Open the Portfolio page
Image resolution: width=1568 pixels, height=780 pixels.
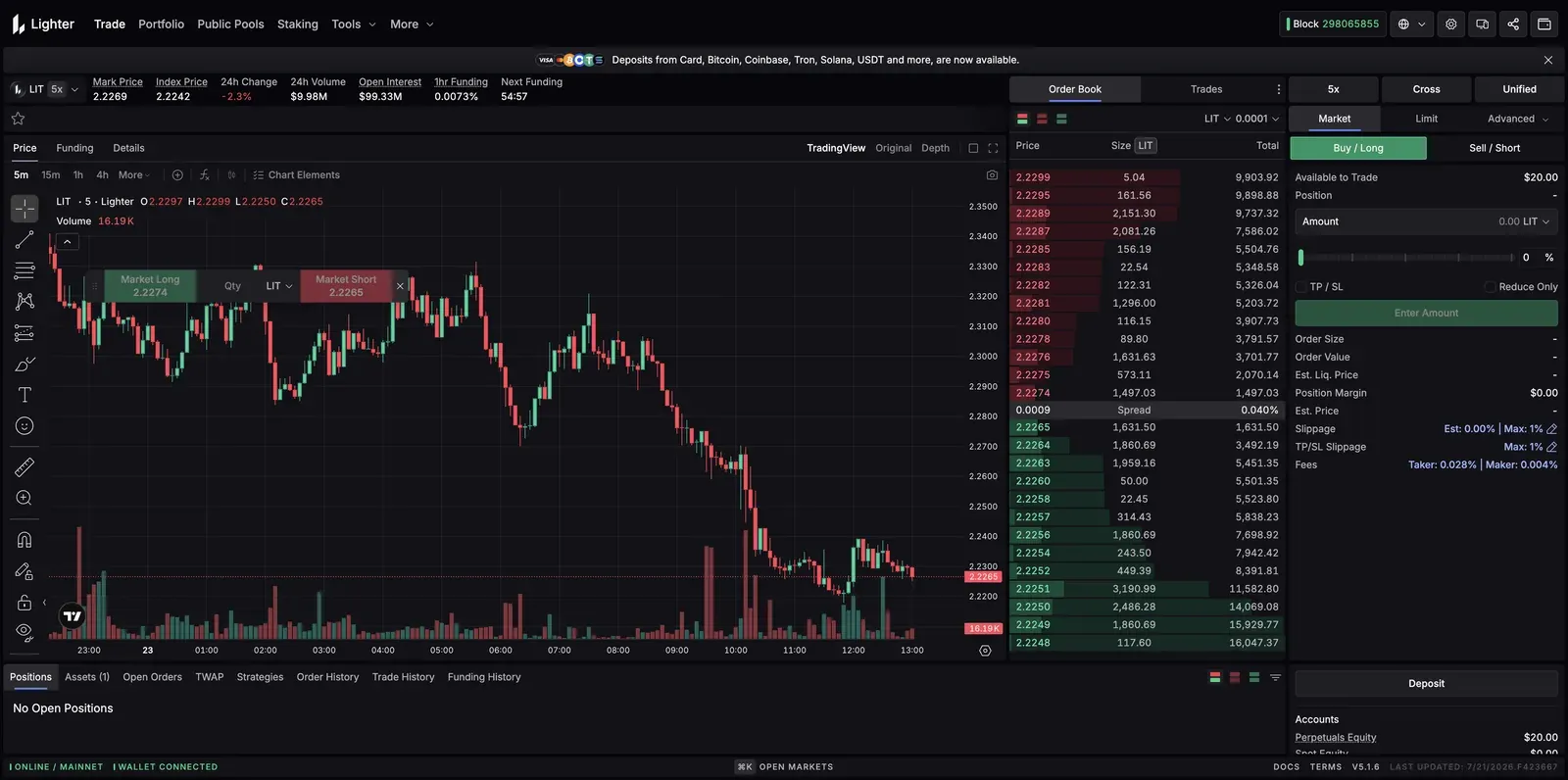161,24
